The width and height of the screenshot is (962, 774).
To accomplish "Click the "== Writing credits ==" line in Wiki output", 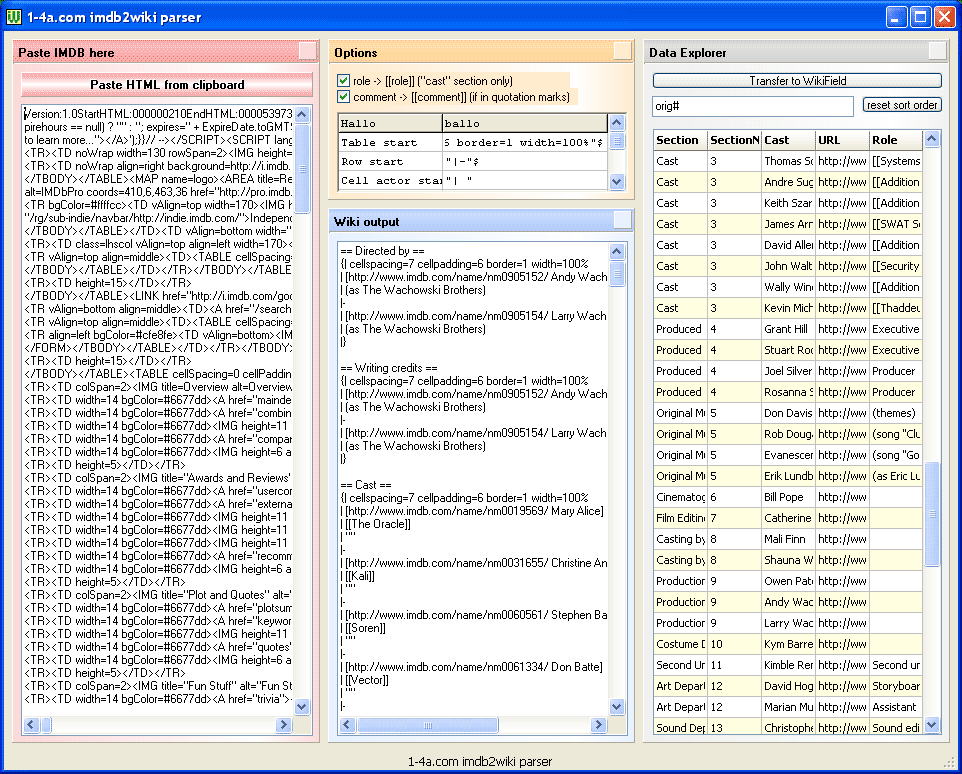I will 389,367.
